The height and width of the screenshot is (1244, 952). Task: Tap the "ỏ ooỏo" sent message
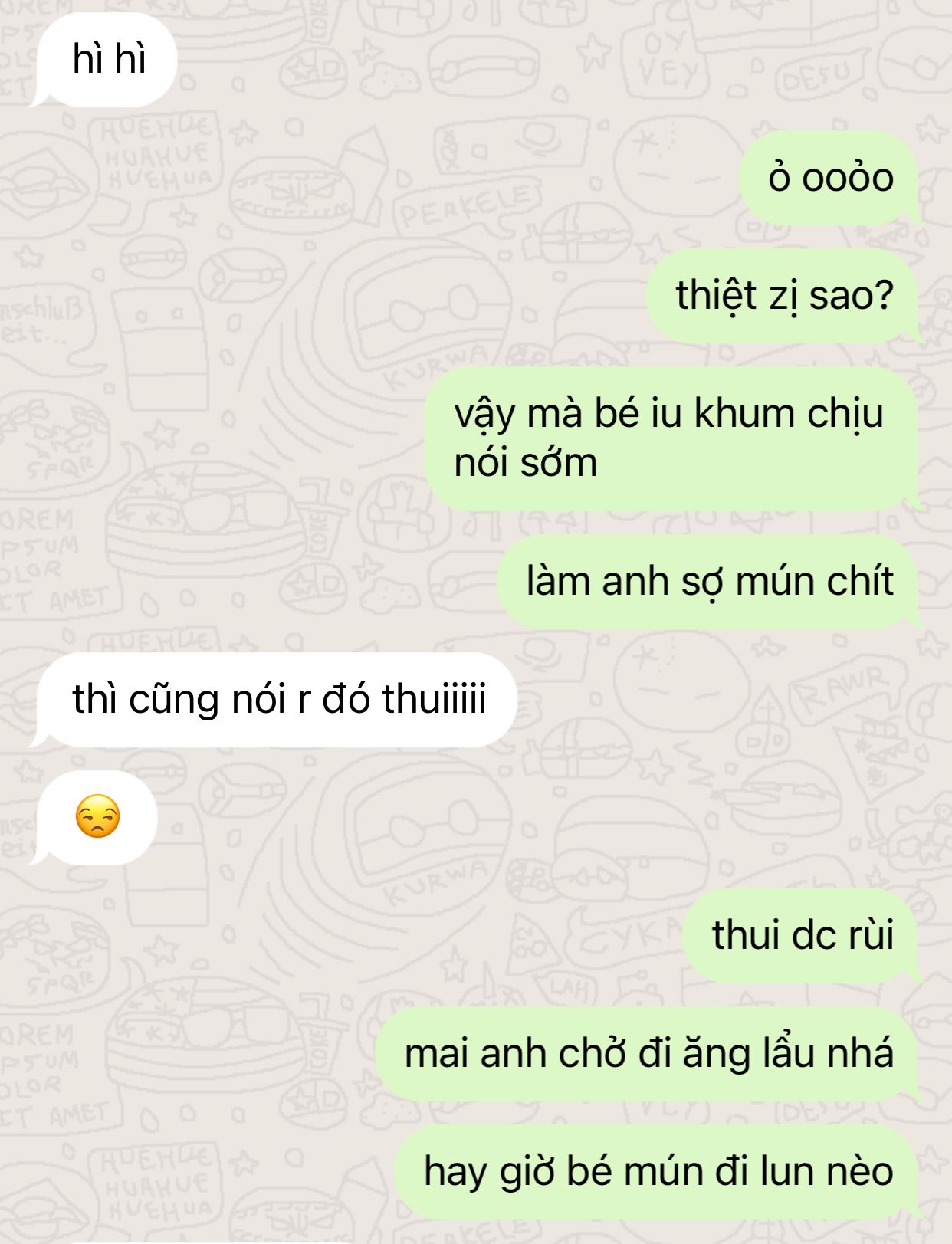pyautogui.click(x=830, y=178)
